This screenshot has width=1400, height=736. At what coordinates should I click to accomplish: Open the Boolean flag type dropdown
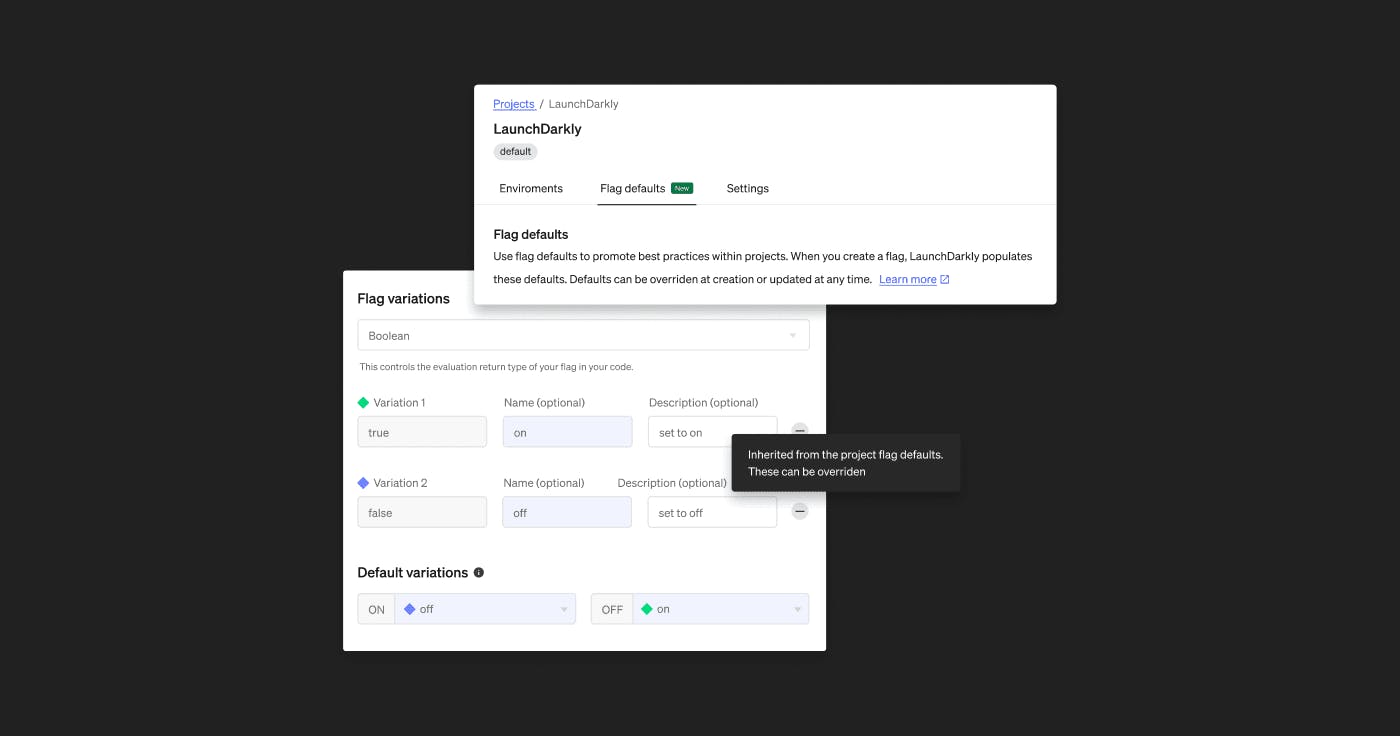pyautogui.click(x=583, y=336)
